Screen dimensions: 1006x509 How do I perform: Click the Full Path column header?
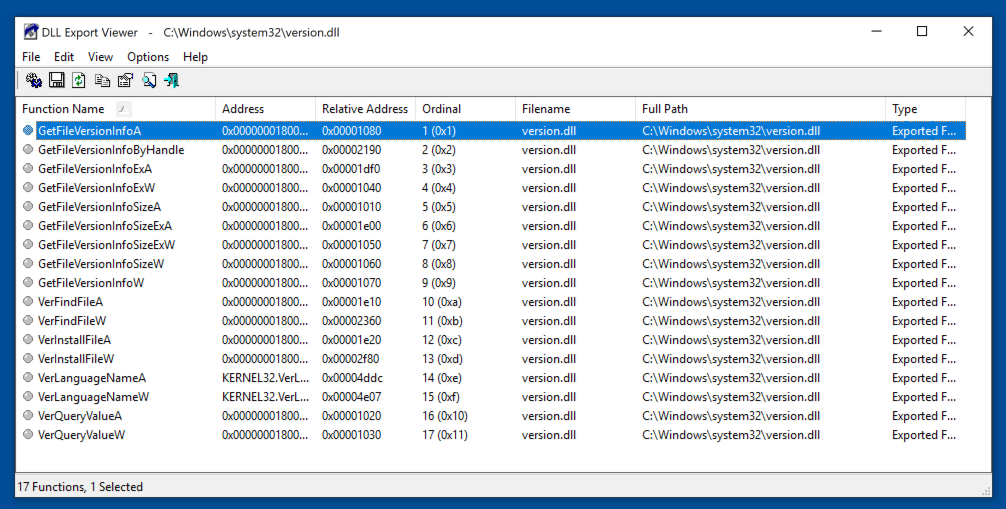665,109
